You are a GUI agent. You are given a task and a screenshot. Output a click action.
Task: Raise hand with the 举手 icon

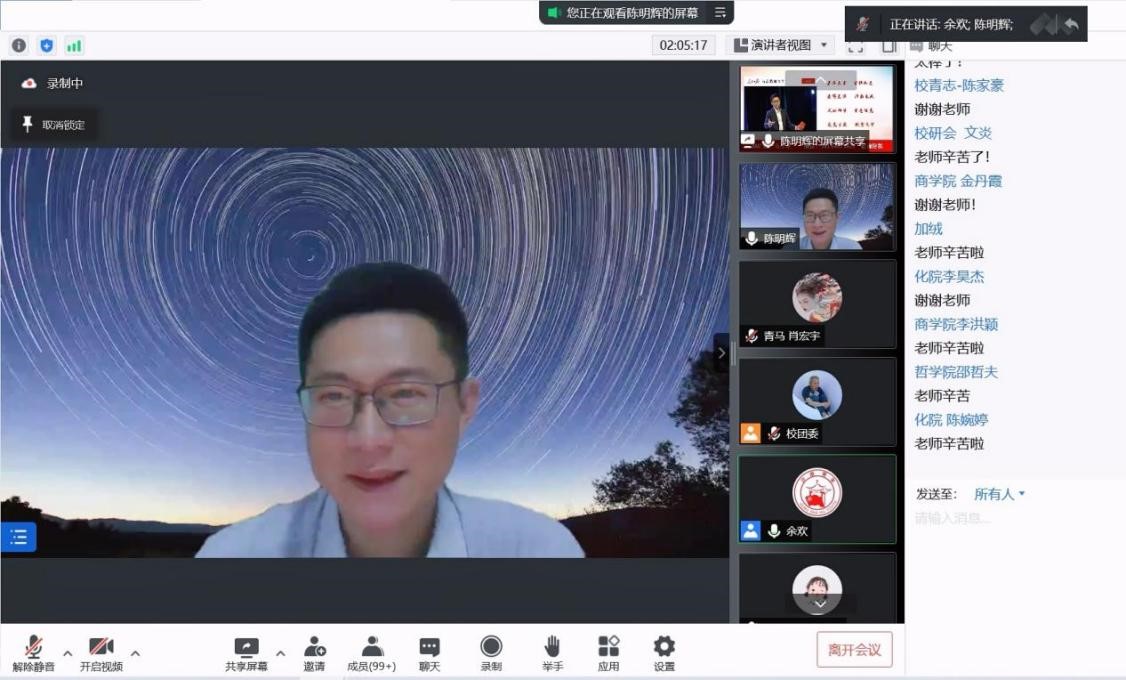(552, 653)
